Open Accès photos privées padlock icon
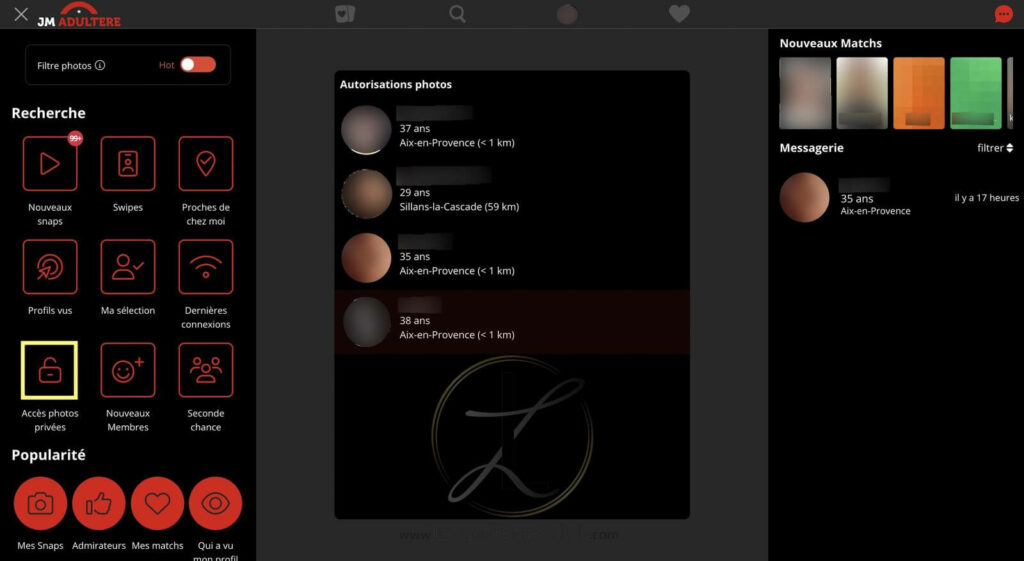Screen dimensions: 1024x561 click(50, 370)
